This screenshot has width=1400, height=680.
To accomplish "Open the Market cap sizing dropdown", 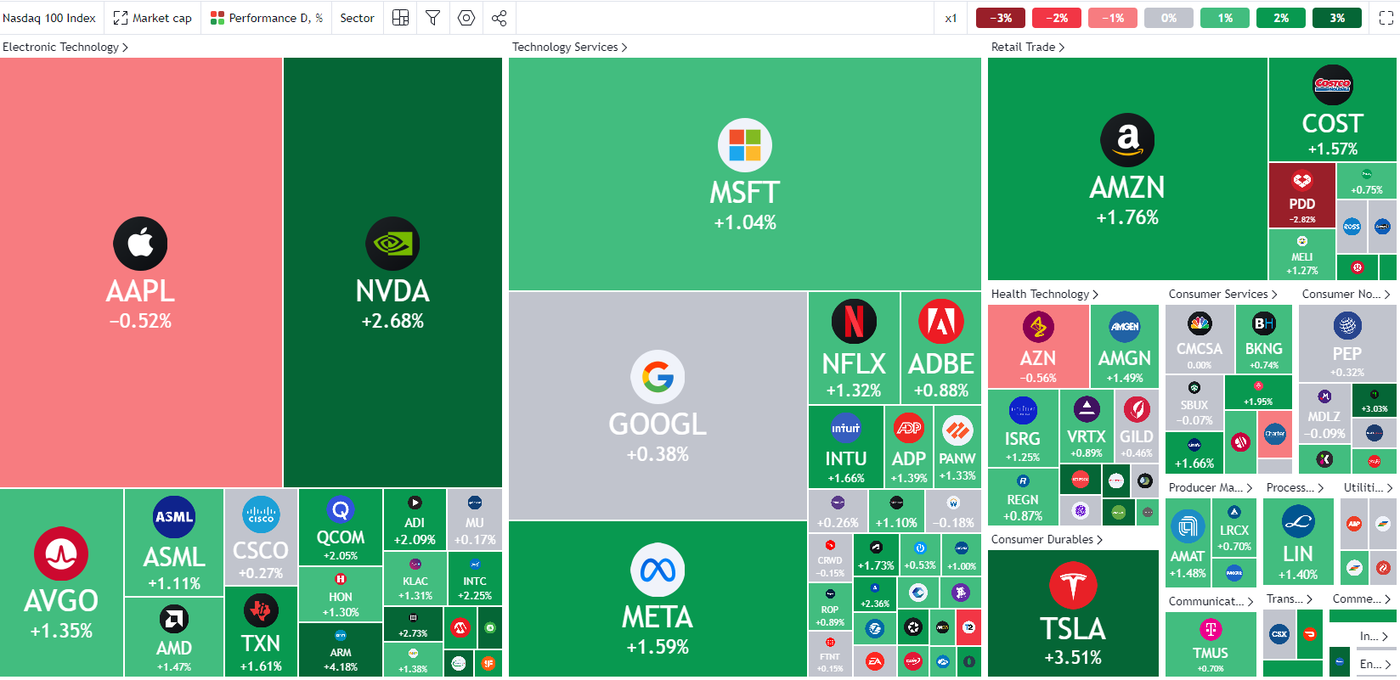I will [x=152, y=18].
